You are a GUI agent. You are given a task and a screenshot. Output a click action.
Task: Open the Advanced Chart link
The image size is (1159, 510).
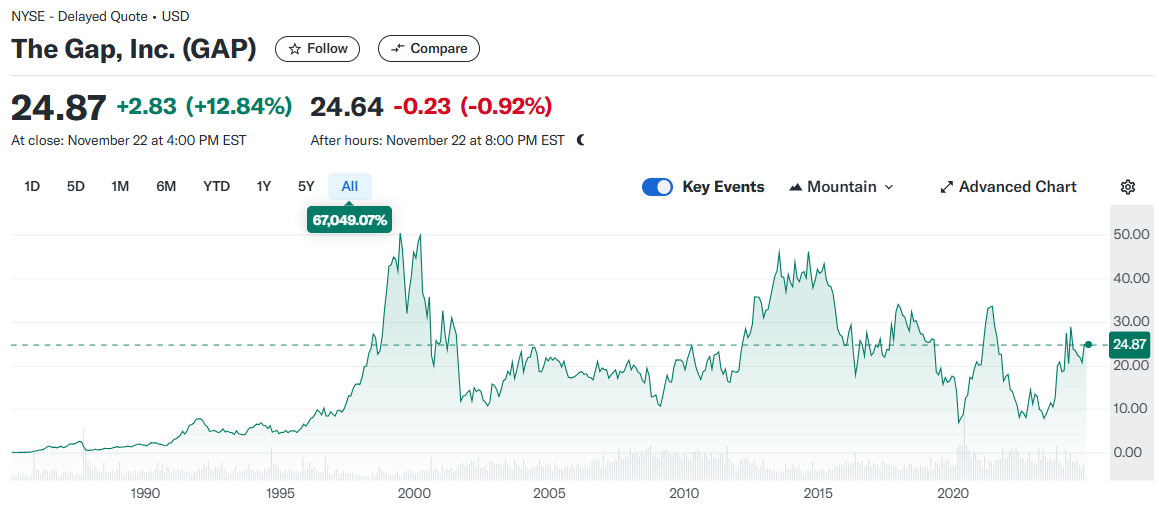point(1008,187)
